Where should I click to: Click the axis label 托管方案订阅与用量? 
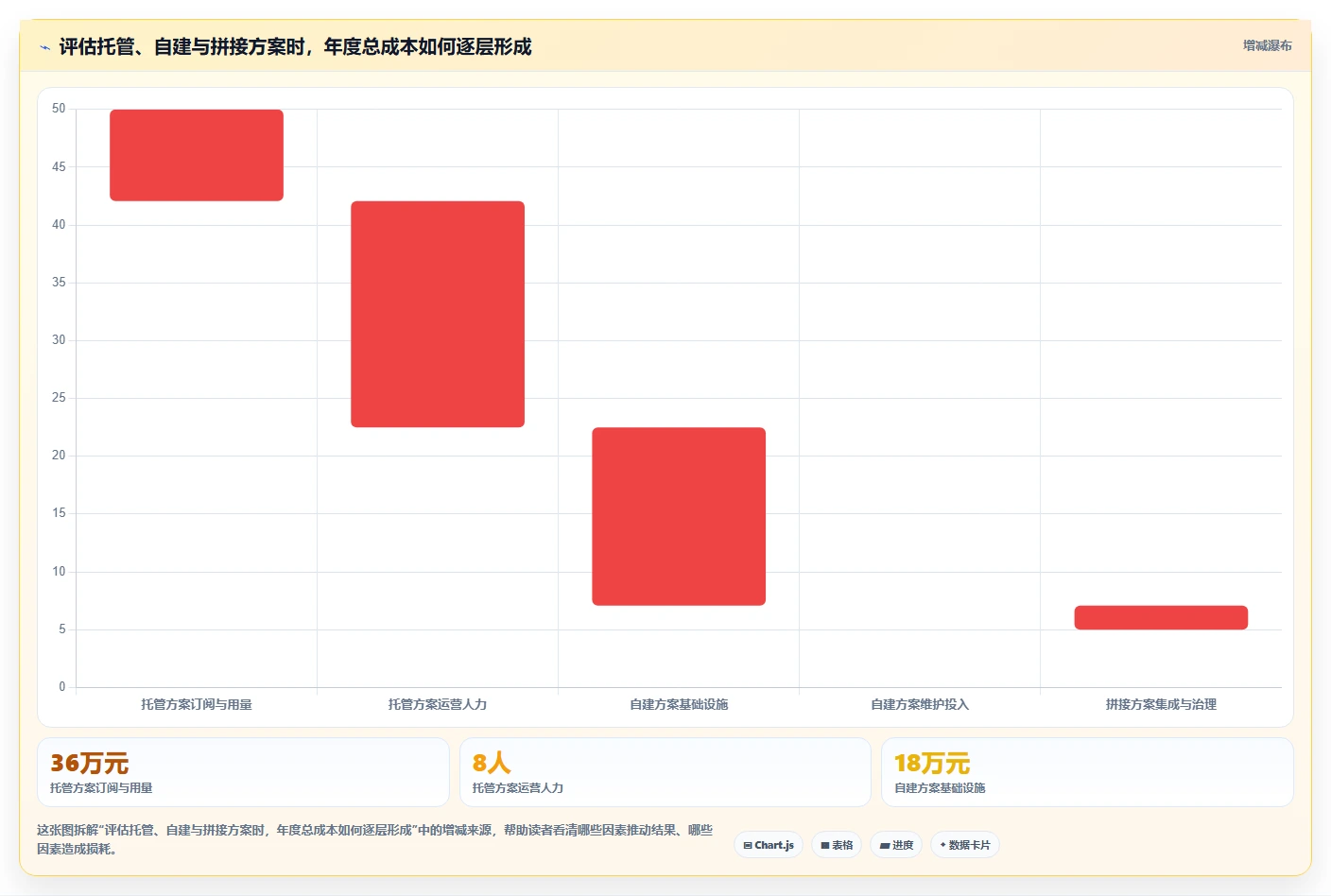coord(197,704)
